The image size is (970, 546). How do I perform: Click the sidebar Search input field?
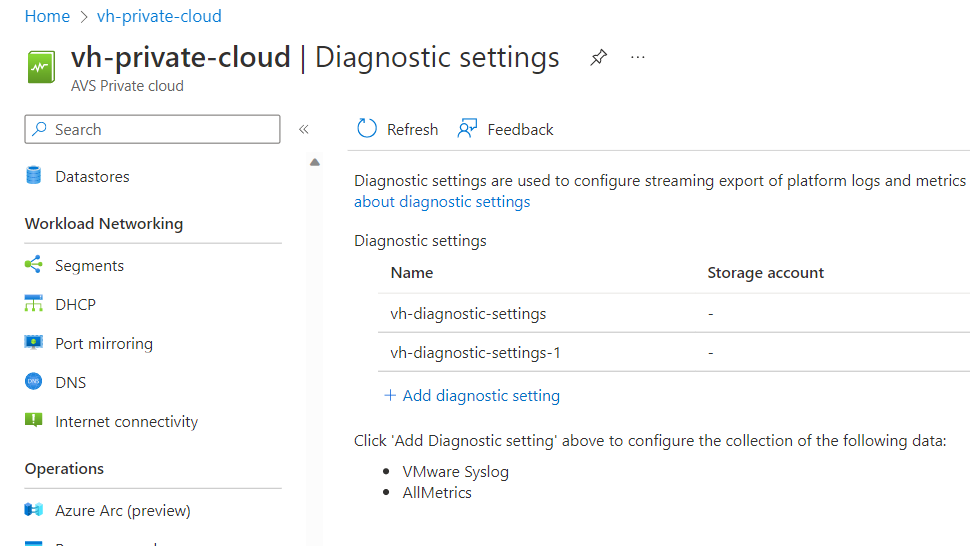coord(152,129)
